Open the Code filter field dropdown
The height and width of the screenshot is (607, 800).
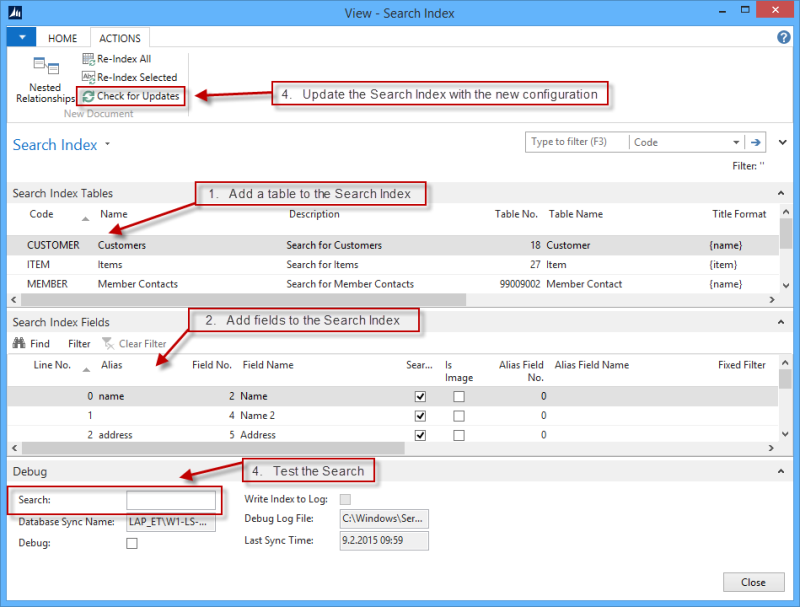click(736, 142)
